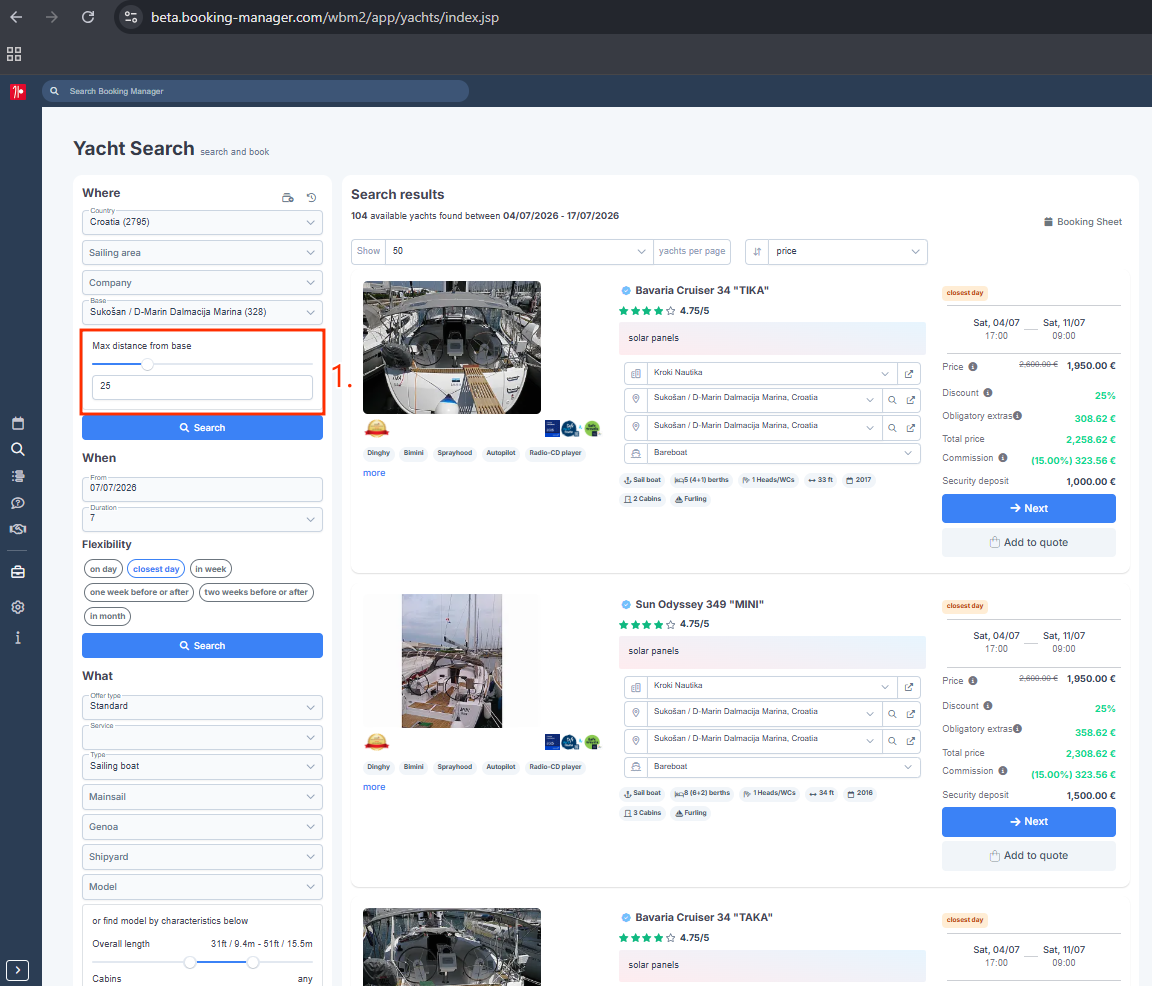Image resolution: width=1152 pixels, height=986 pixels.
Task: Click the briefcase icon in the sidebar
Action: [17, 570]
